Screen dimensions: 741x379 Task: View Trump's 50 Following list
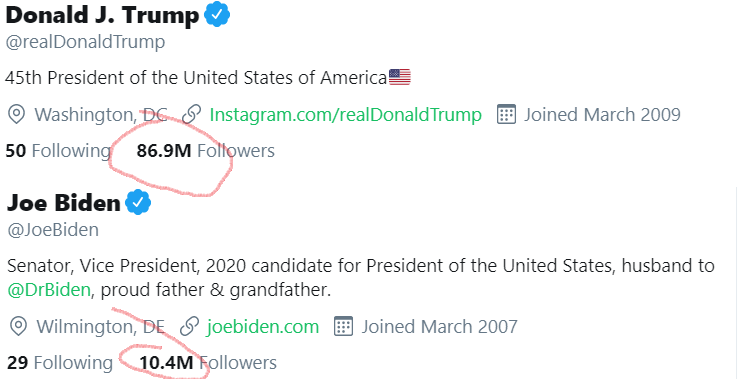coord(58,151)
